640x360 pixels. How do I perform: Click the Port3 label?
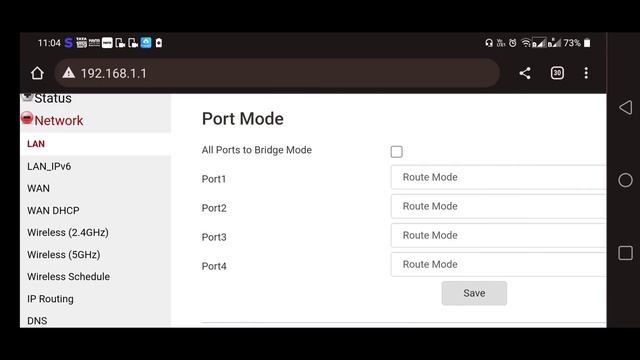click(x=214, y=237)
